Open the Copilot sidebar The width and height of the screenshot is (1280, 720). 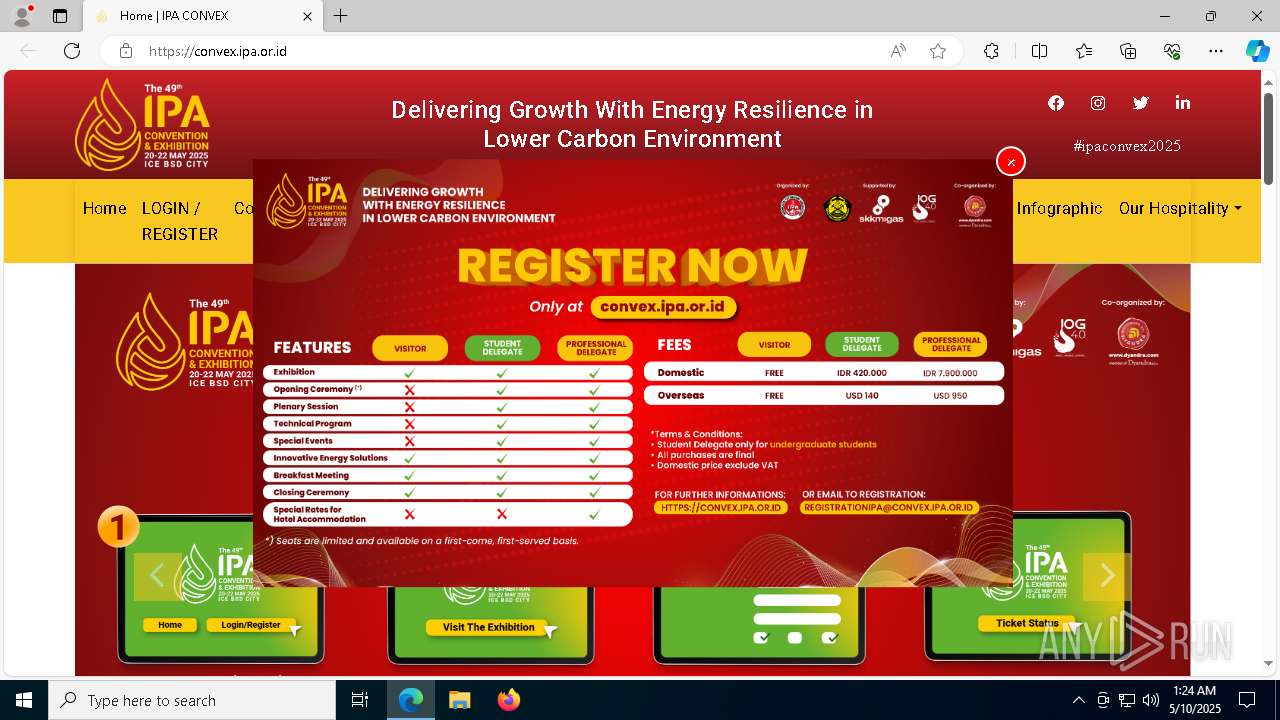(1257, 51)
